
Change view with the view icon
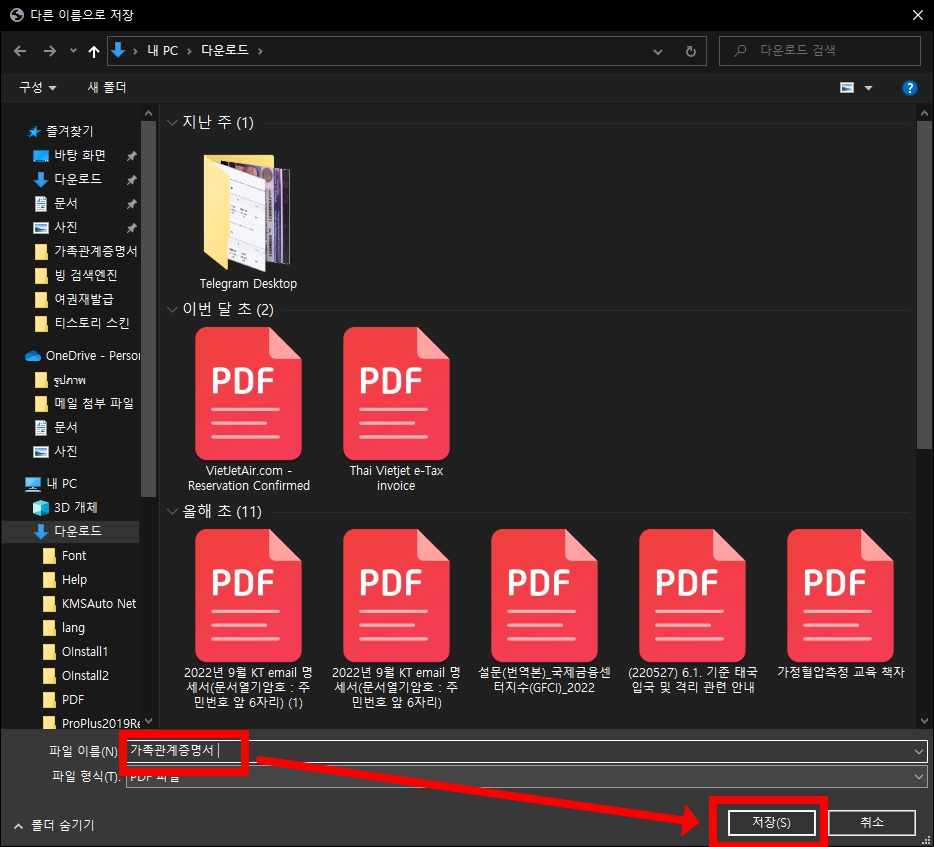846,88
